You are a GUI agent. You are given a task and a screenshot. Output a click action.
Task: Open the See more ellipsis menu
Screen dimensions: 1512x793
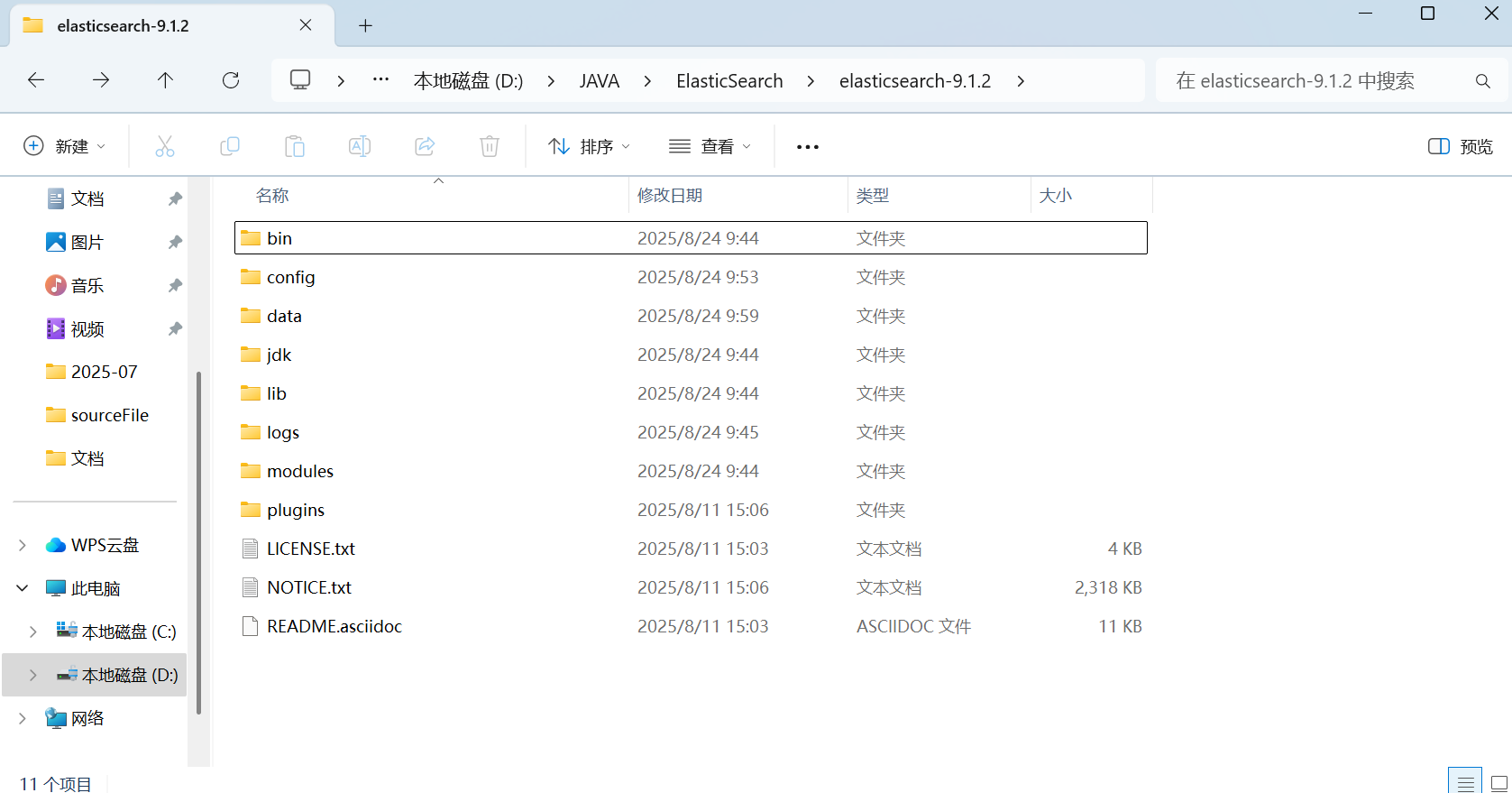tap(808, 147)
